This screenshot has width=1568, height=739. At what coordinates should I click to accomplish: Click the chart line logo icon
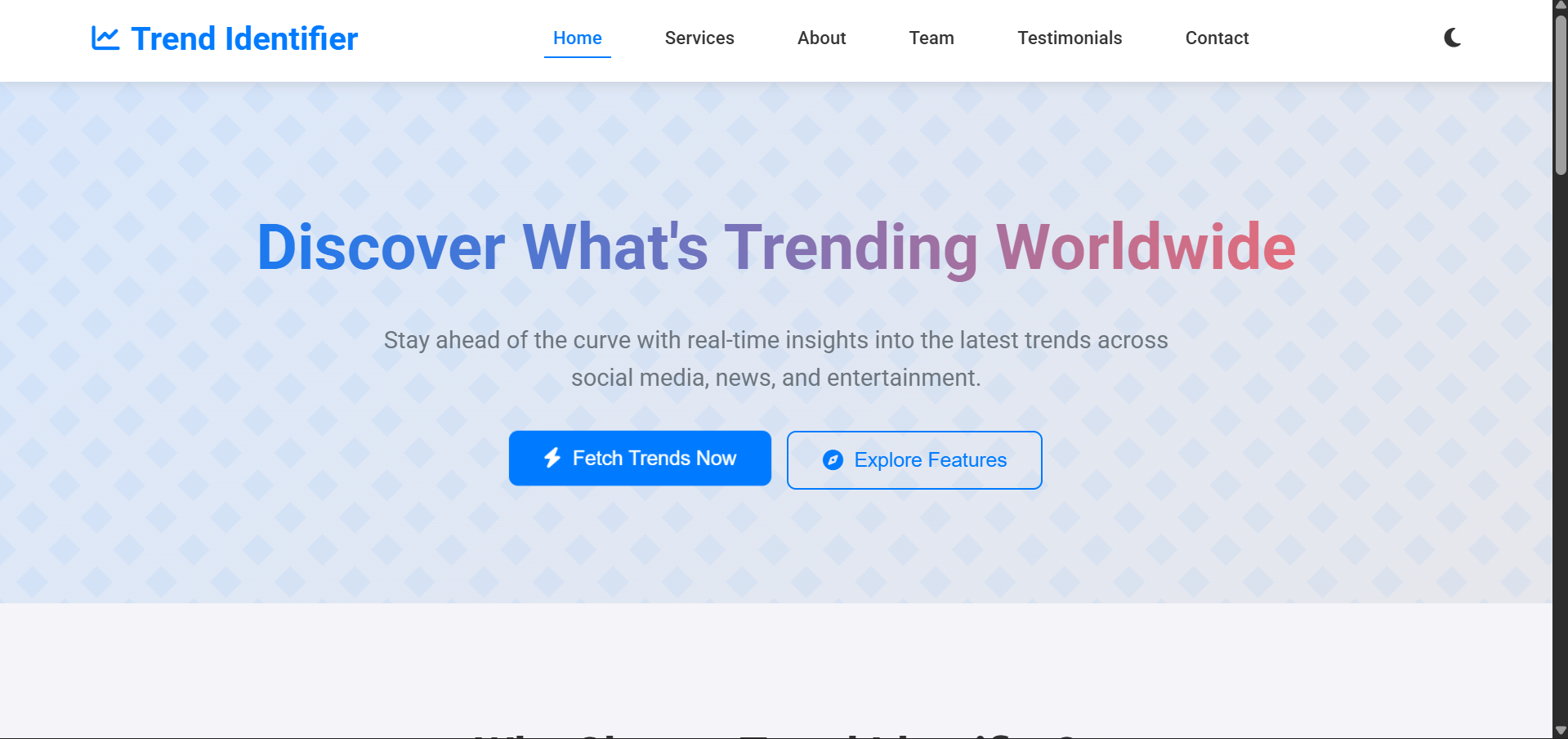[105, 38]
